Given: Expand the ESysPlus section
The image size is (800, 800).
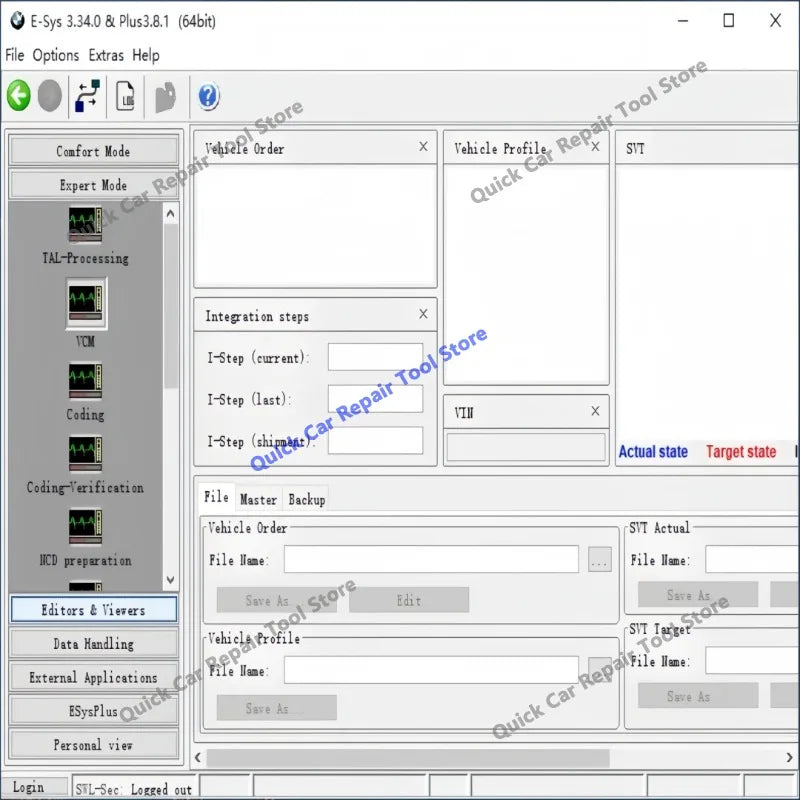Looking at the screenshot, I should click(x=93, y=711).
